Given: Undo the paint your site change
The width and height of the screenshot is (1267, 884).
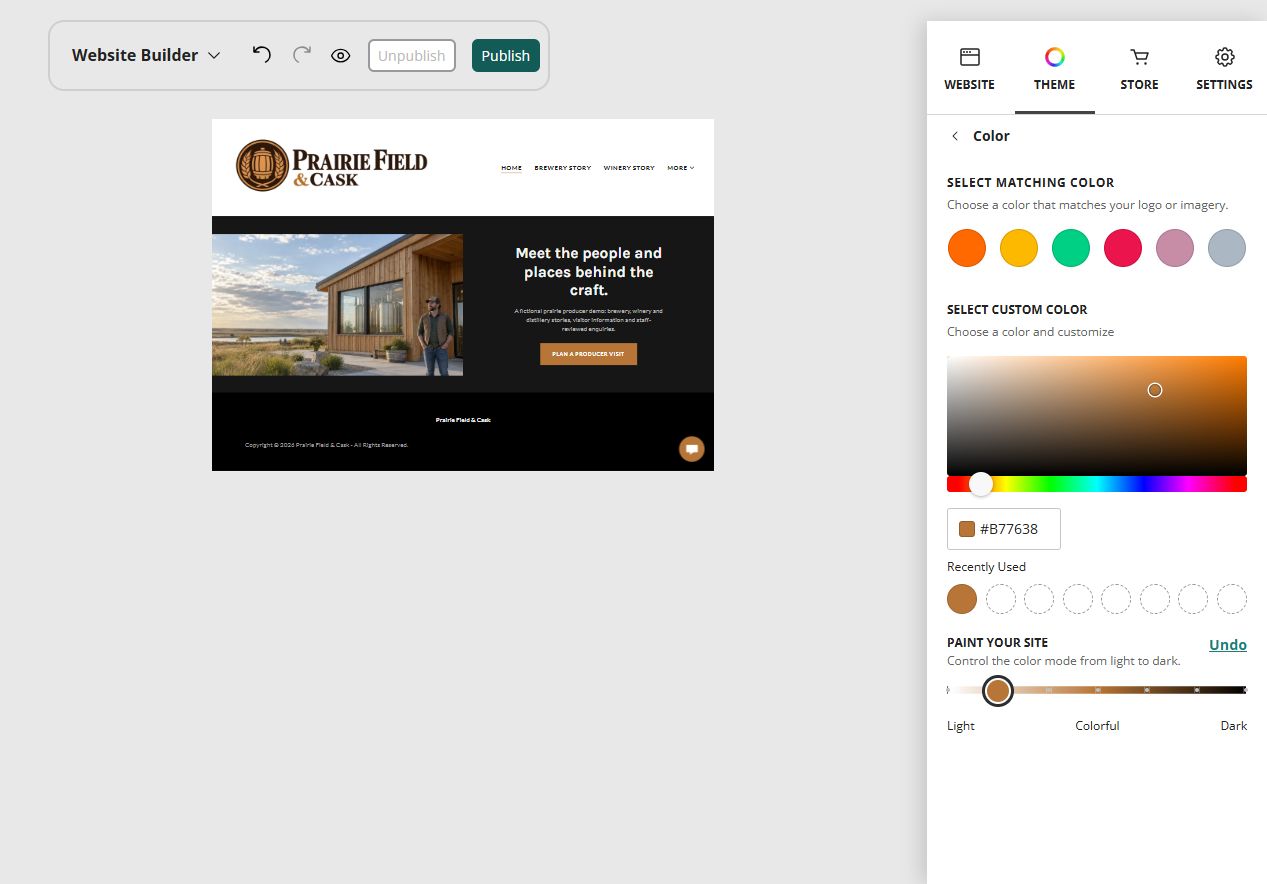Looking at the screenshot, I should [x=1228, y=645].
